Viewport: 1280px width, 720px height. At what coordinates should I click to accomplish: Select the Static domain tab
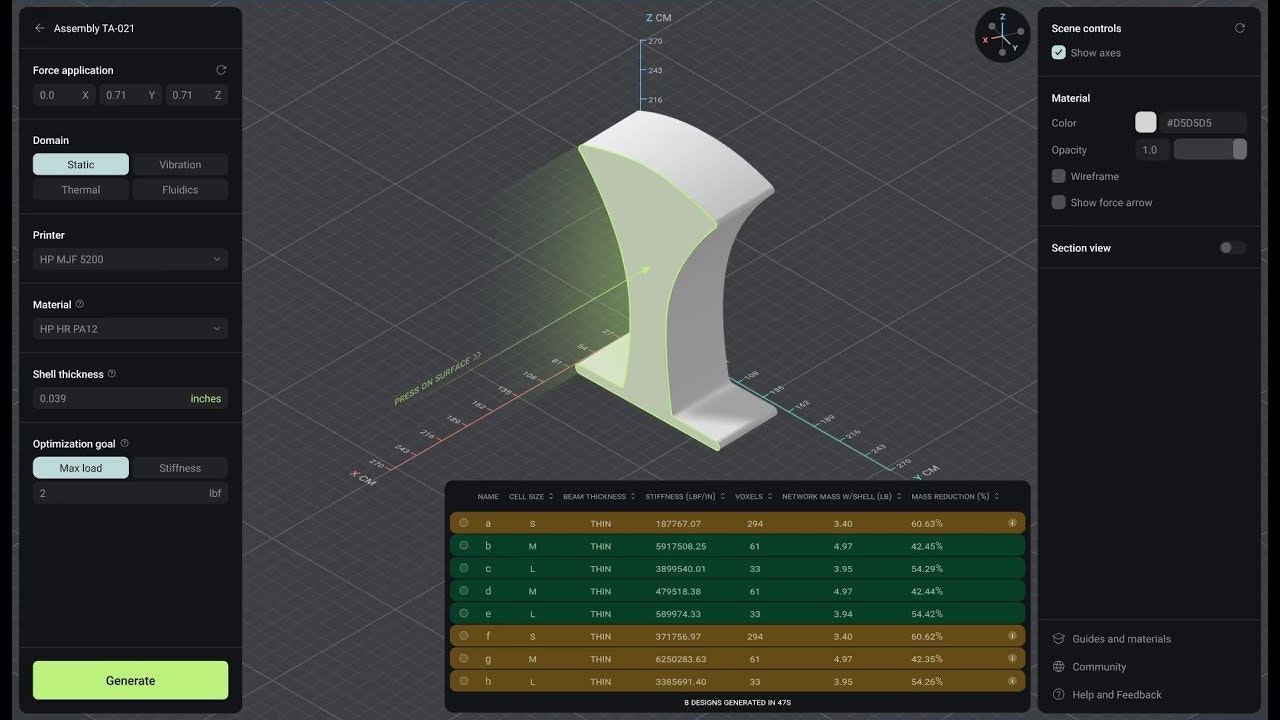[81, 164]
